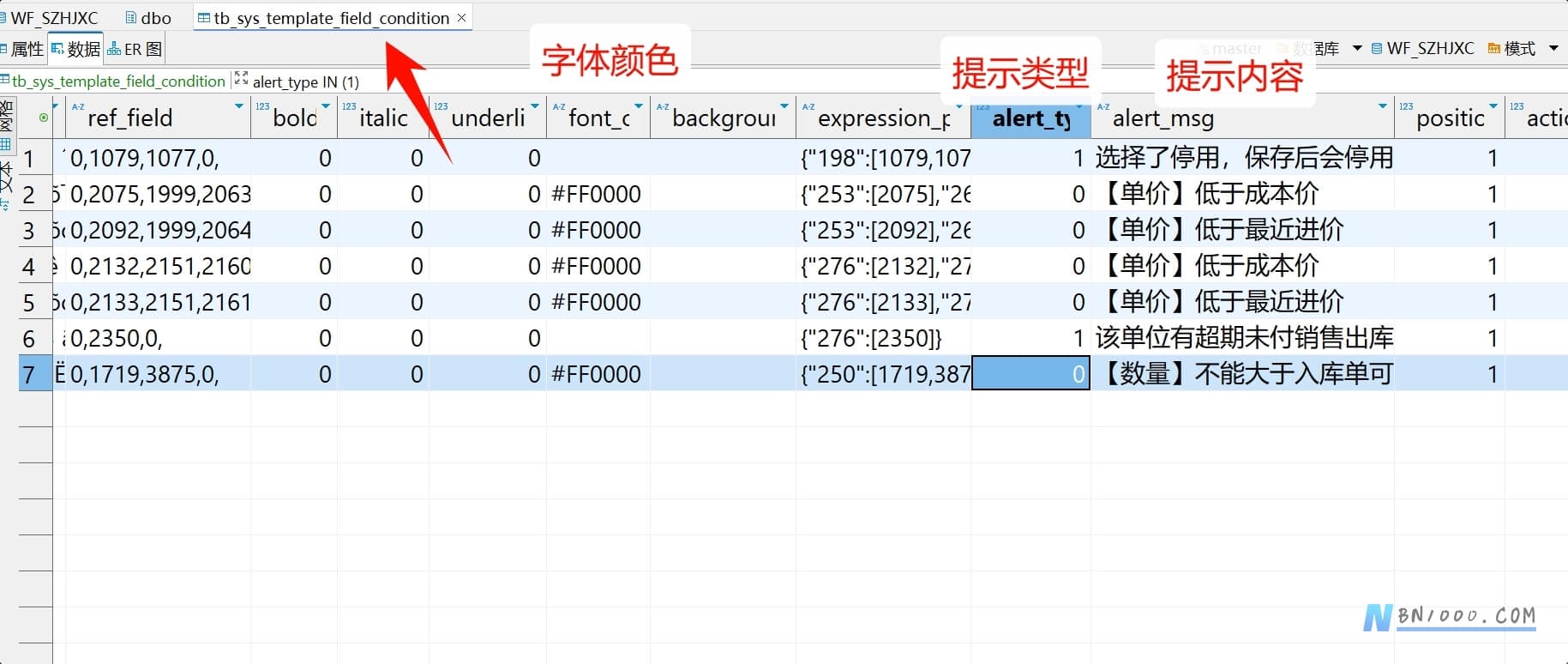1568x664 pixels.
Task: Click the 模式 schema folder icon
Action: pyautogui.click(x=1494, y=49)
